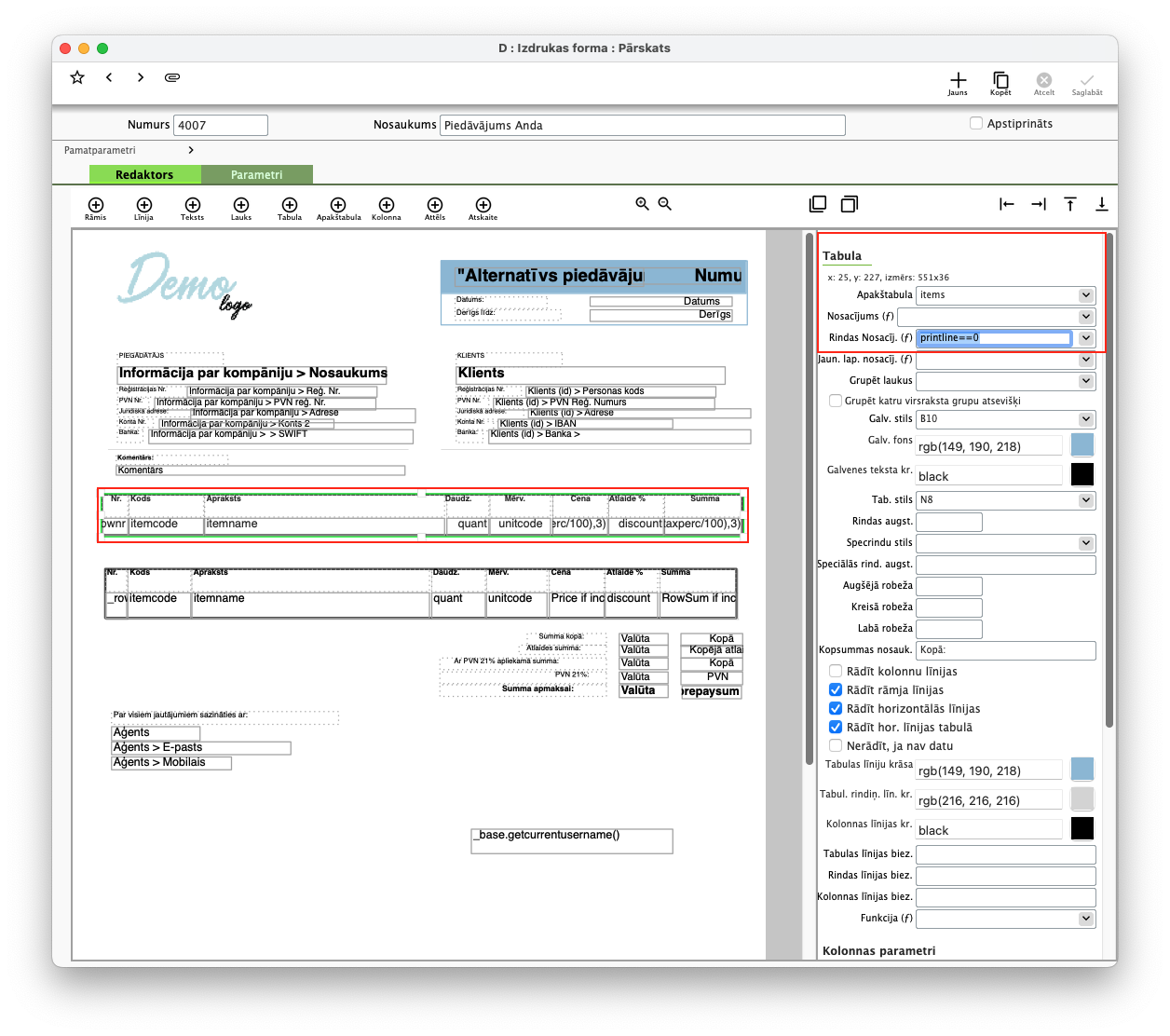Add an Apakštabula subtable element

click(338, 209)
